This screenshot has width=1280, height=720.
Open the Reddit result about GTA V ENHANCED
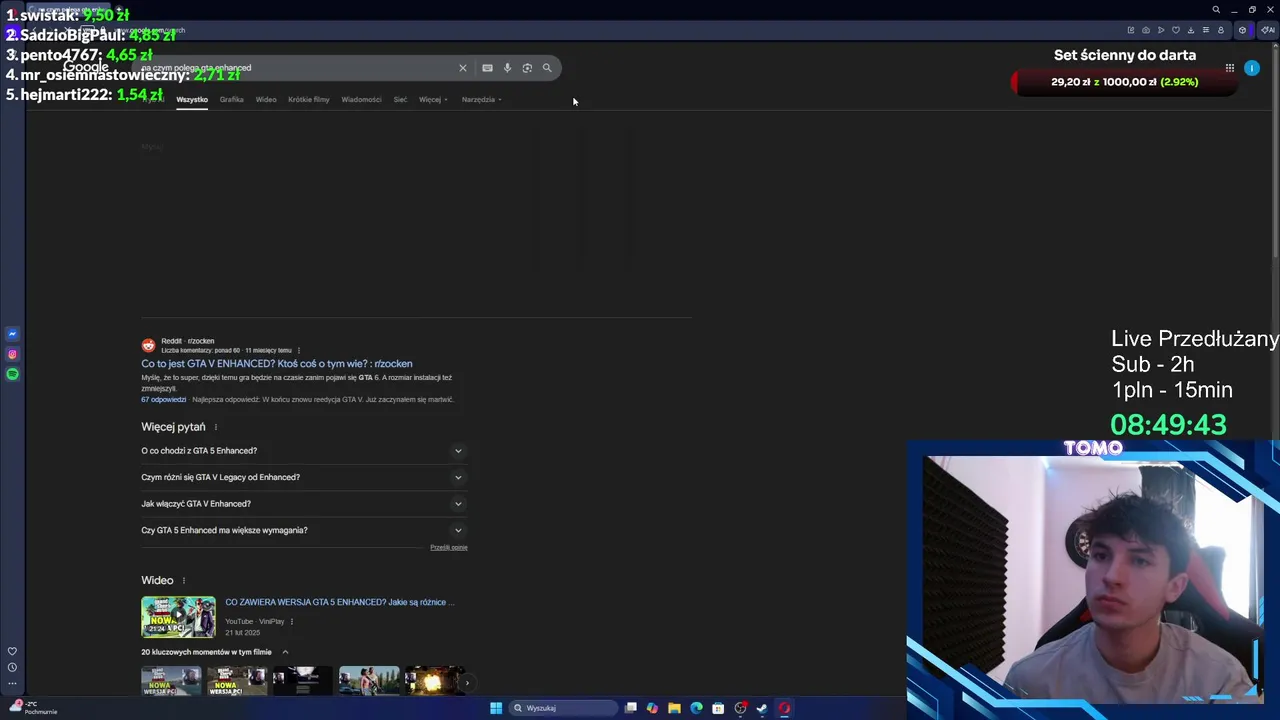[x=276, y=364]
